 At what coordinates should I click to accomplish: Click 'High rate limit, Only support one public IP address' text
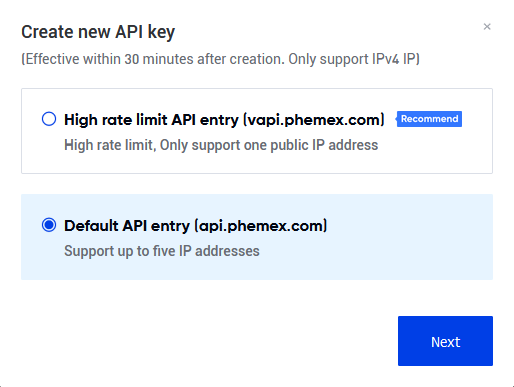coord(221,145)
